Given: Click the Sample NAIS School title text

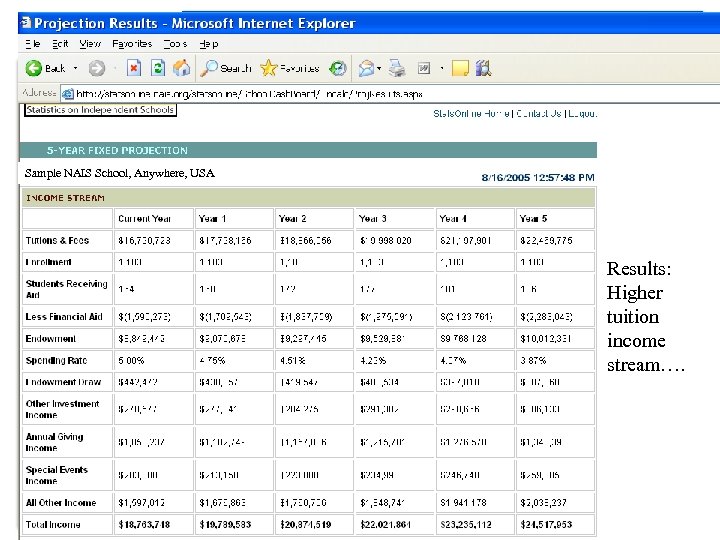Looking at the screenshot, I should pos(119,173).
